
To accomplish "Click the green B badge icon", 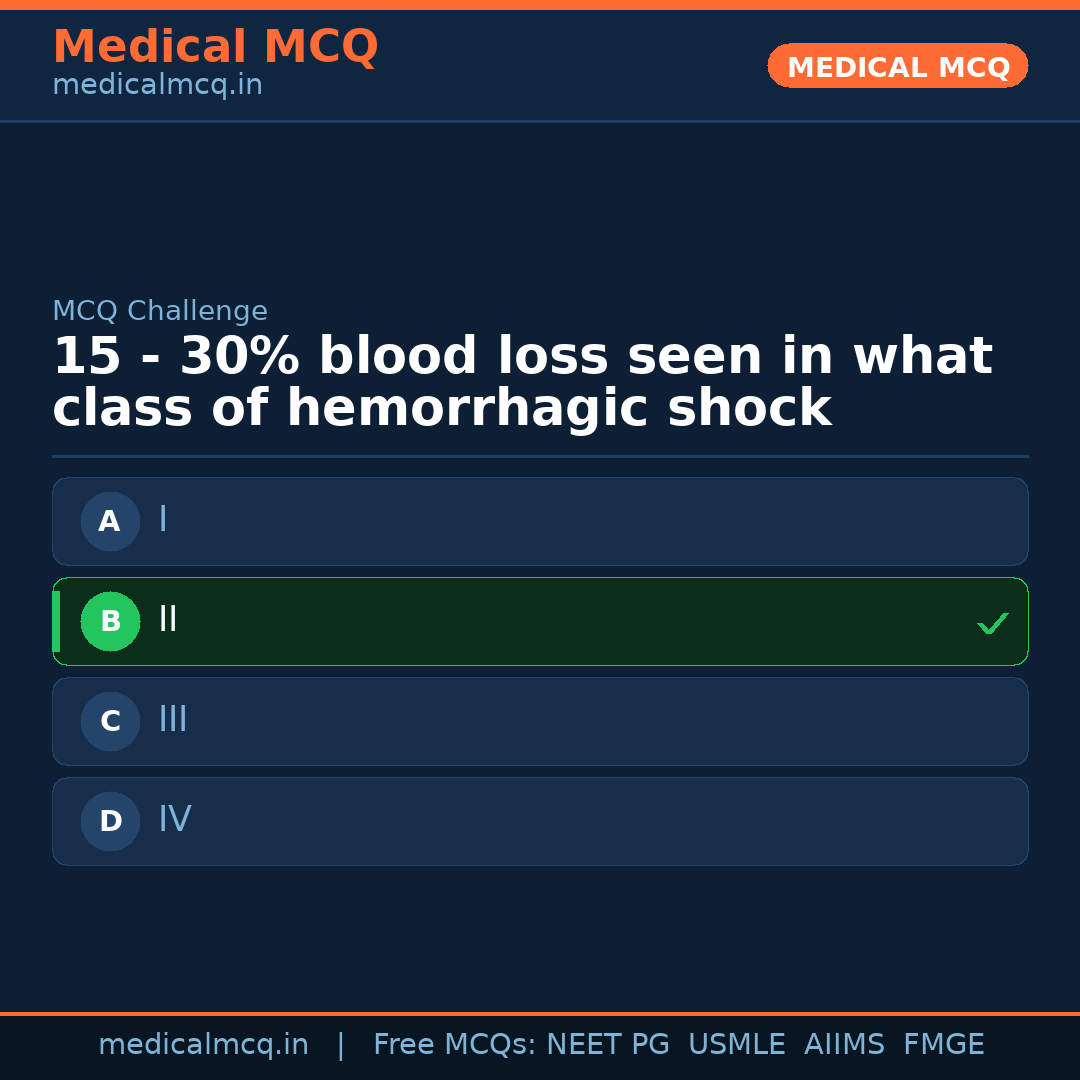I will pyautogui.click(x=110, y=621).
